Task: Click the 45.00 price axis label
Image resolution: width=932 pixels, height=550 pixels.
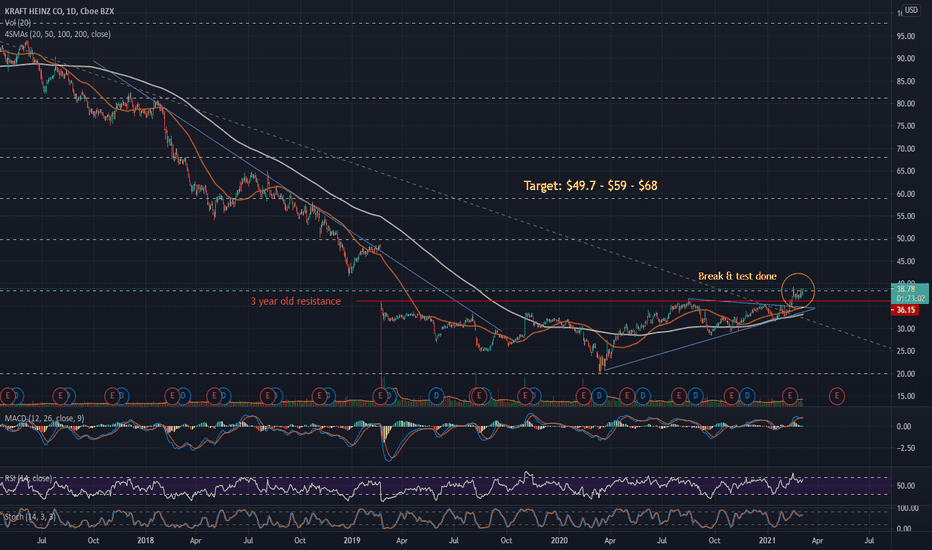Action: pyautogui.click(x=906, y=261)
